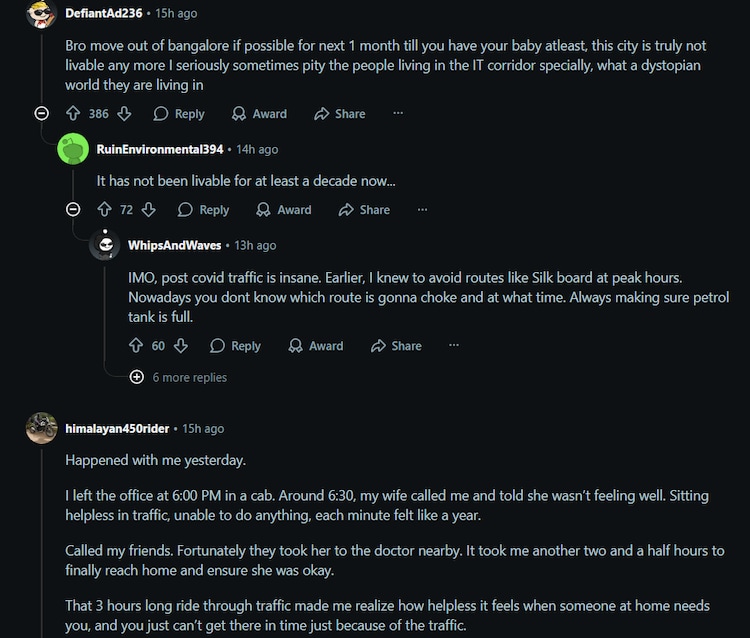
Task: Collapse RuinEnvironmental394's reply thread
Action: tap(73, 210)
